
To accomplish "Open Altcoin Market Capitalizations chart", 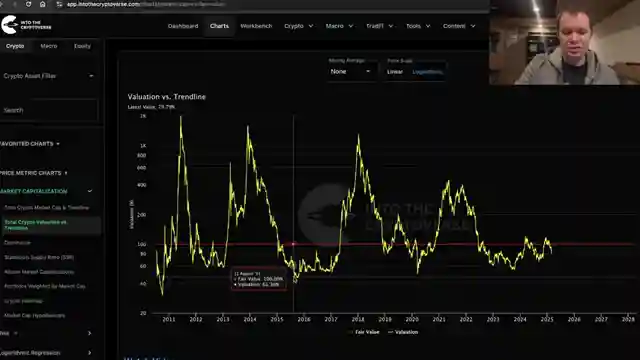I will [39, 272].
